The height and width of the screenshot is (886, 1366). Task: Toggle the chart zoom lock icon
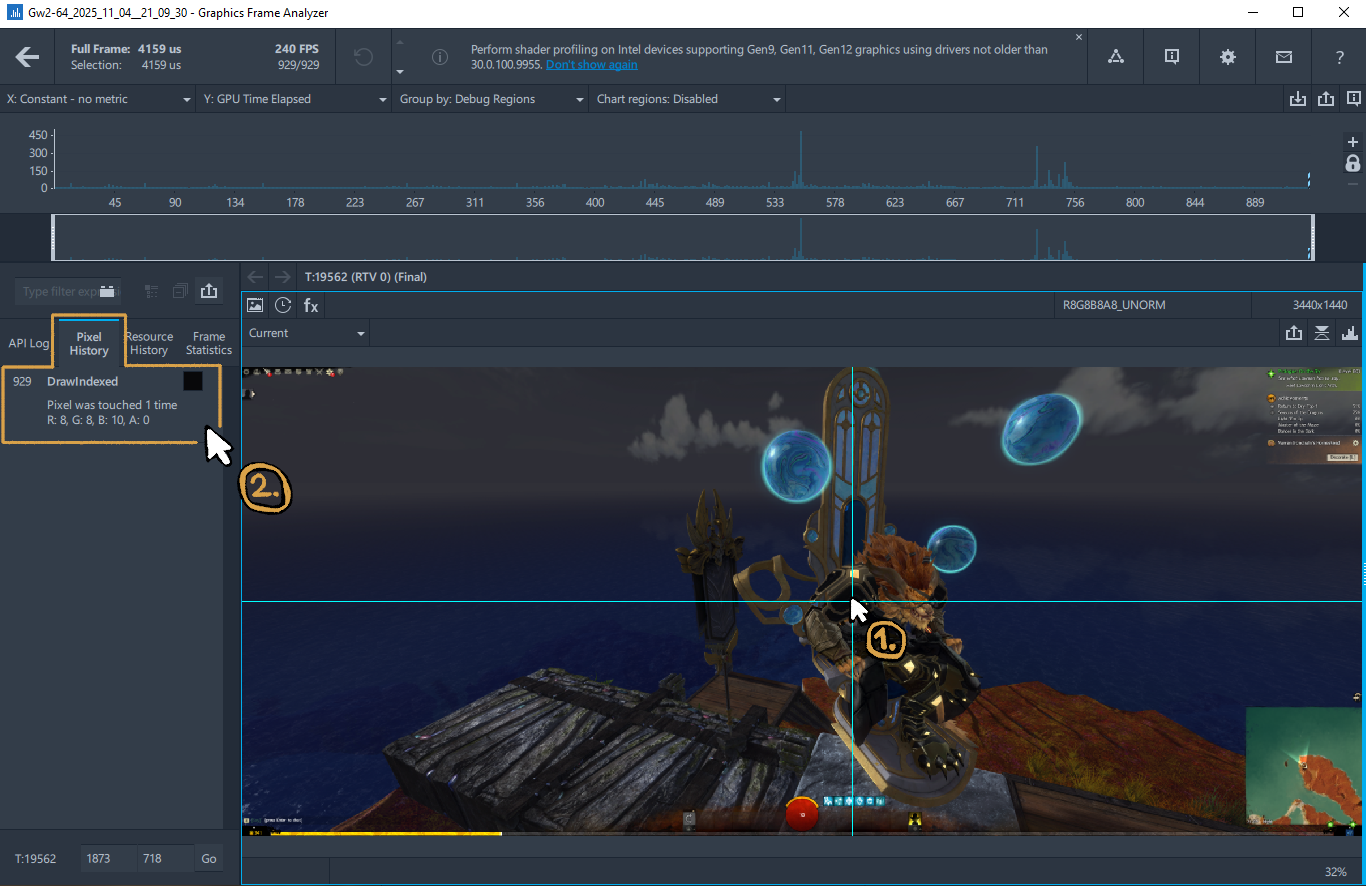point(1353,163)
